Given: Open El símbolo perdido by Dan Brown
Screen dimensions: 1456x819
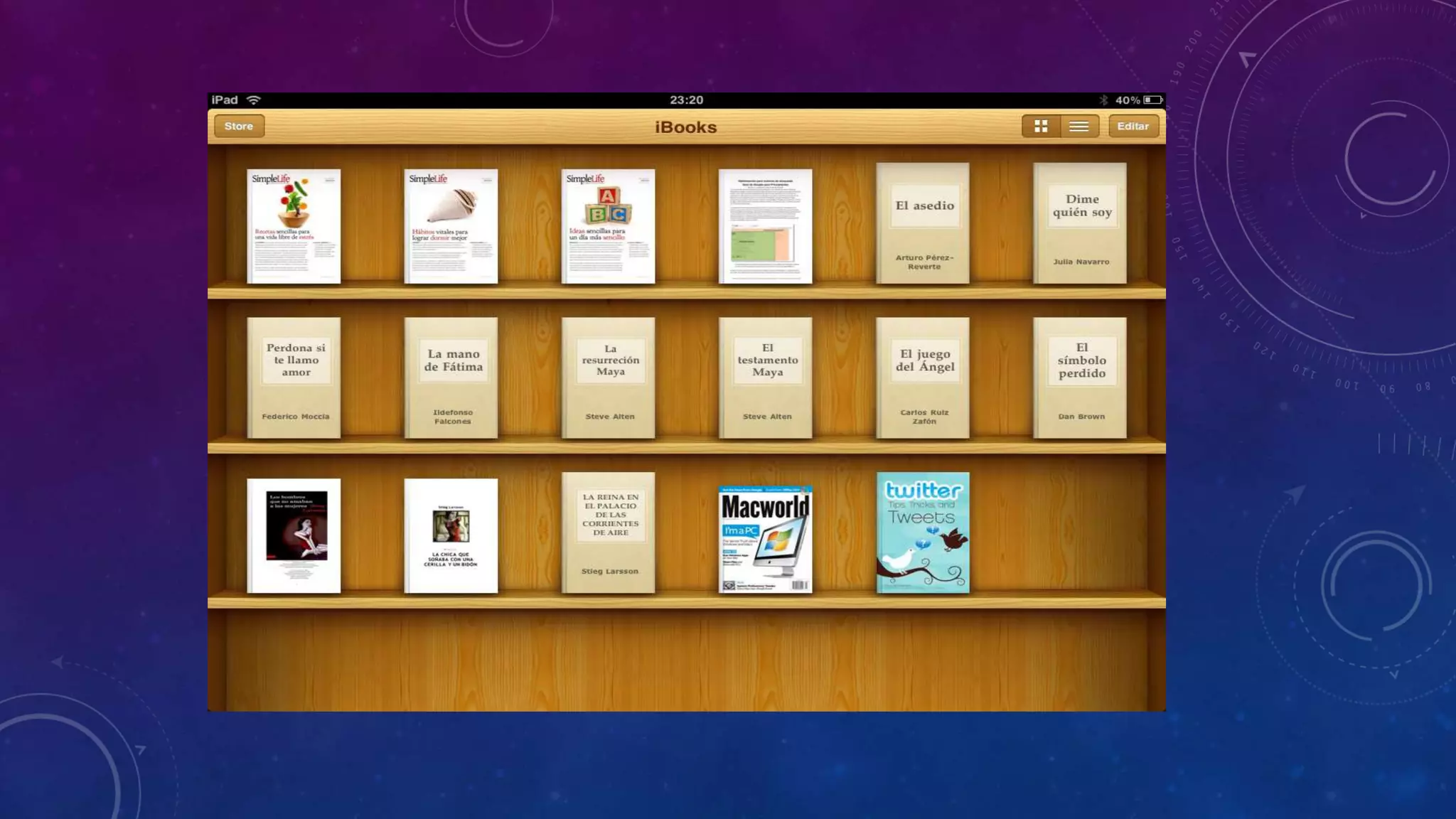Looking at the screenshot, I should 1080,378.
